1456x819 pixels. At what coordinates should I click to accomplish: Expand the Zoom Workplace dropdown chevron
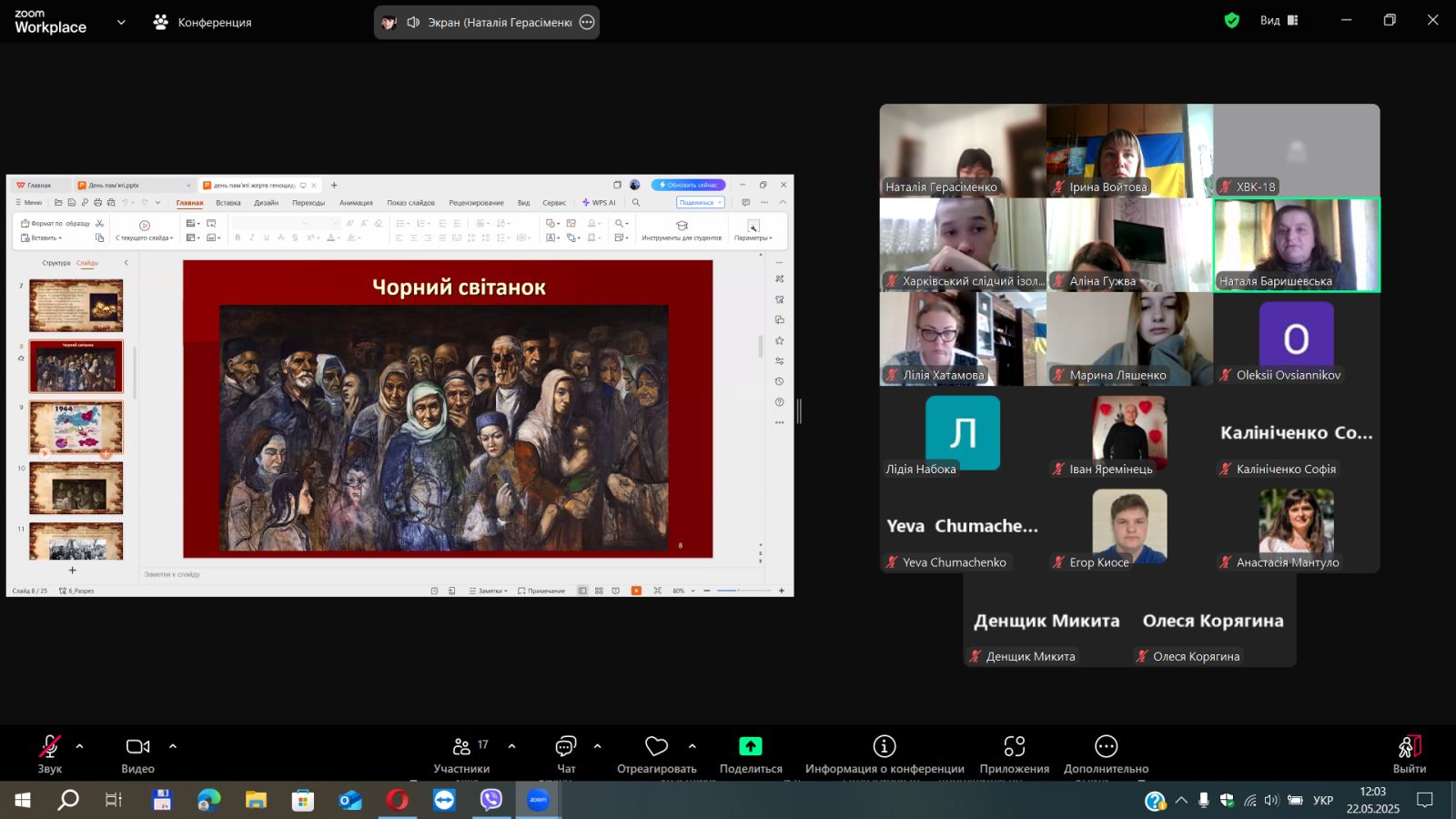coord(121,22)
